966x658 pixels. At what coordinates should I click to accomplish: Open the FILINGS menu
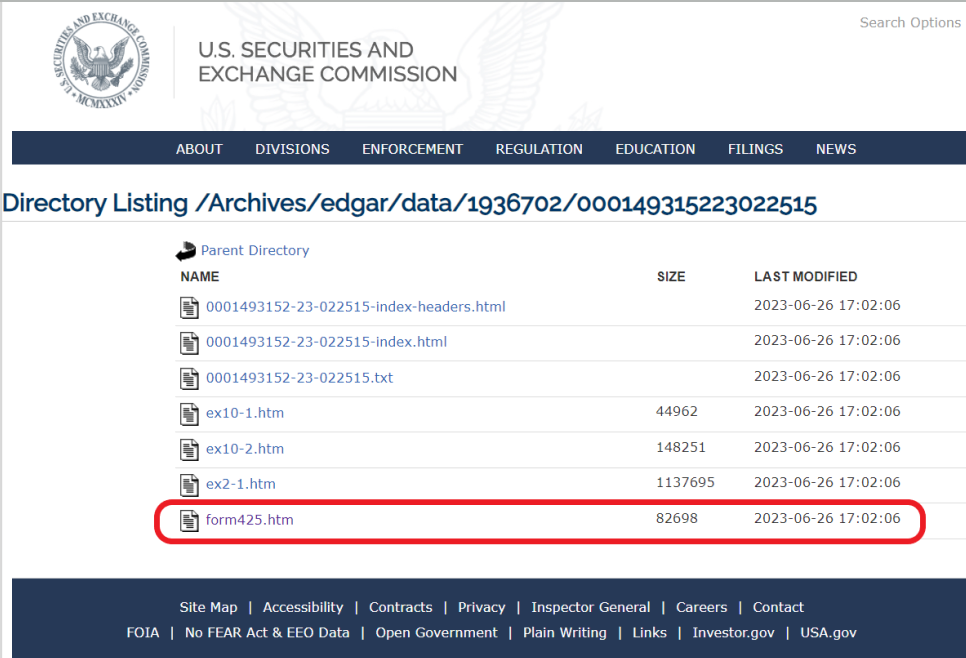tap(755, 149)
